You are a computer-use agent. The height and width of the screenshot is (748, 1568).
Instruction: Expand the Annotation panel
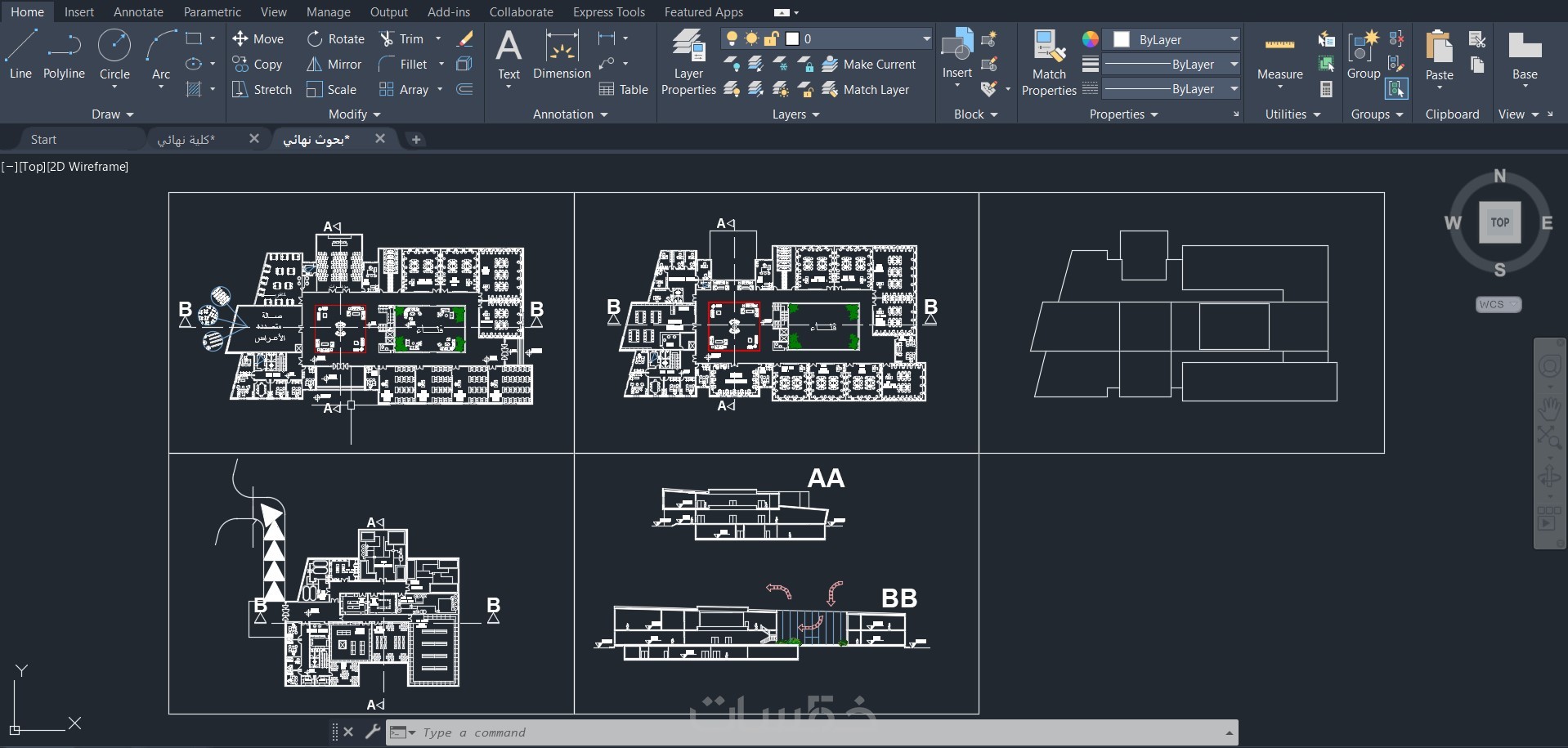[x=571, y=114]
